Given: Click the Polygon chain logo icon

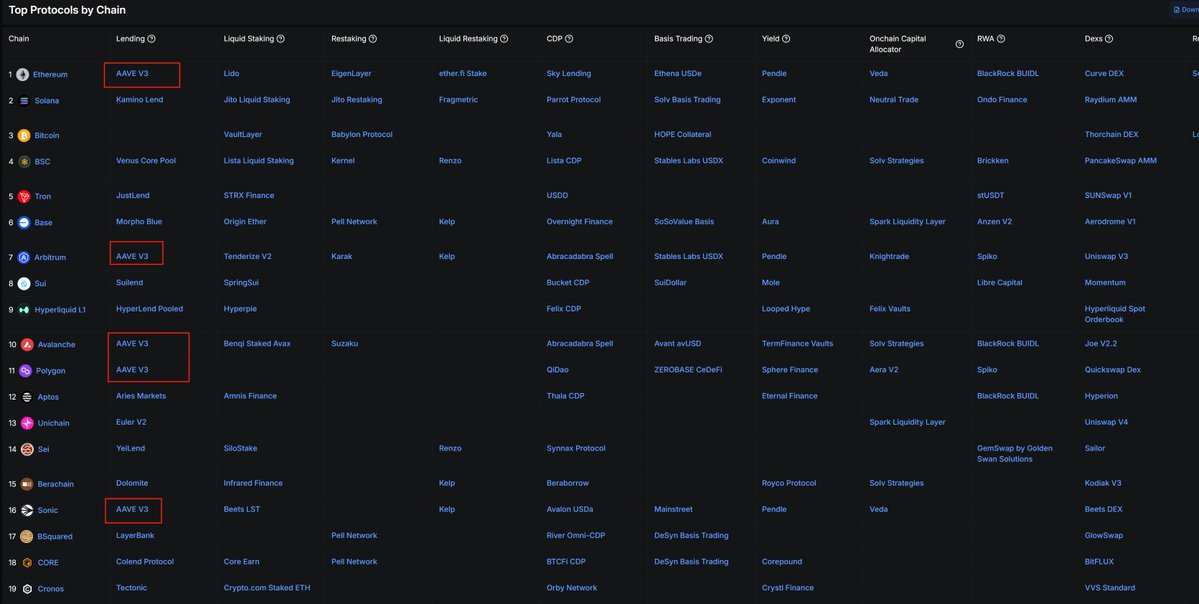Looking at the screenshot, I should pyautogui.click(x=25, y=371).
